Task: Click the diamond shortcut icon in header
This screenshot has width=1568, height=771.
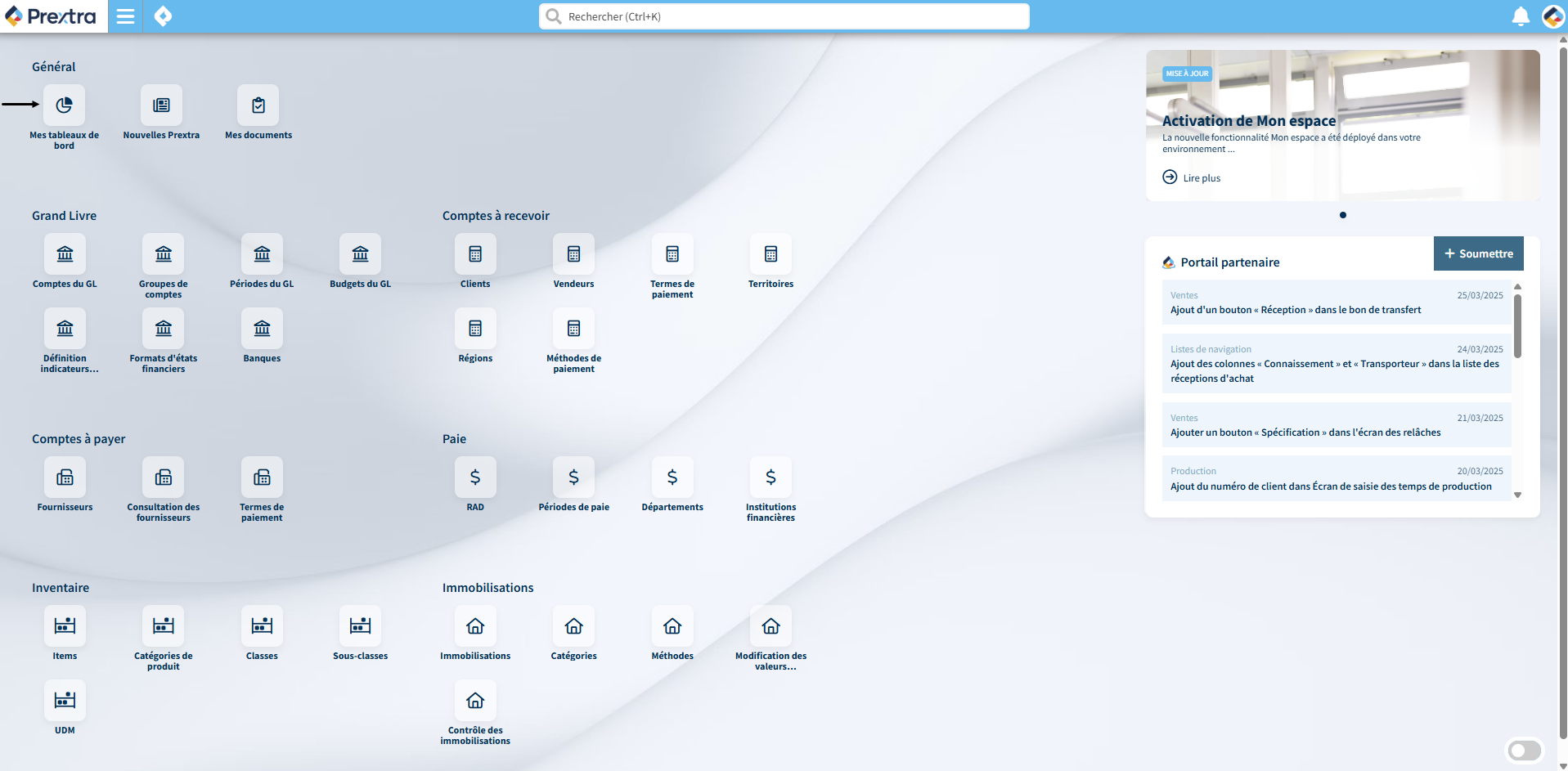Action: click(163, 16)
